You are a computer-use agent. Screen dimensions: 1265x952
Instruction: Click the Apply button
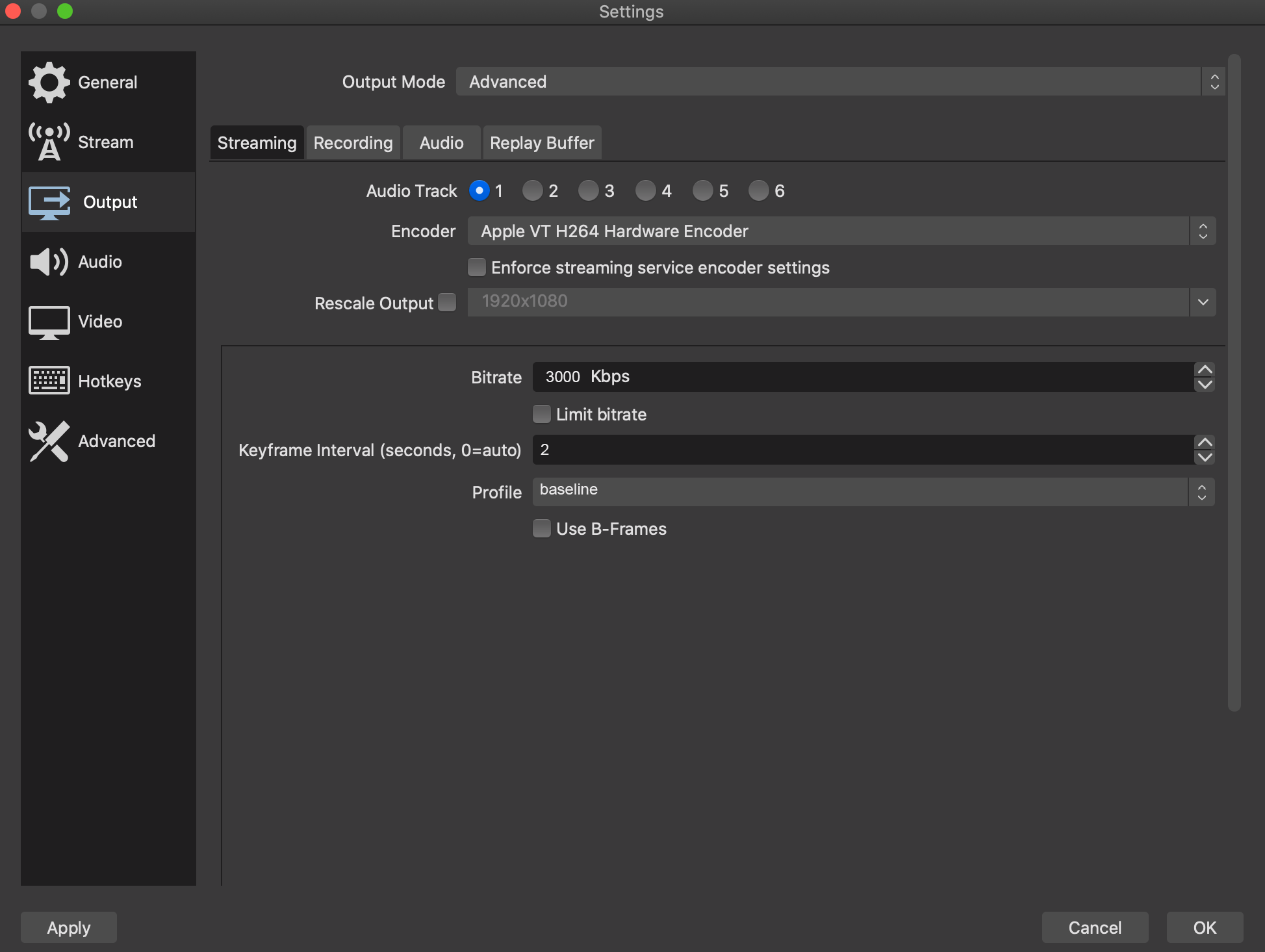coord(68,927)
